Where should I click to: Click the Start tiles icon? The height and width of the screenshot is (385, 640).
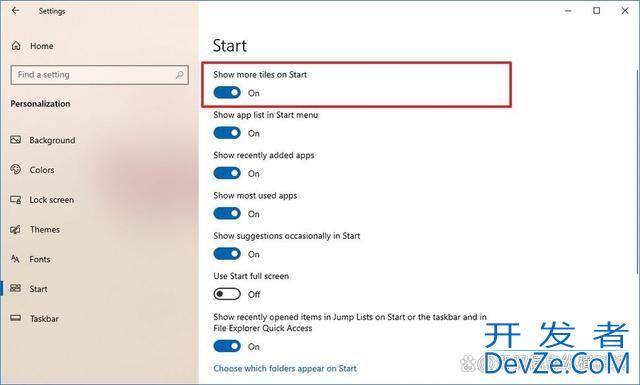(16, 288)
